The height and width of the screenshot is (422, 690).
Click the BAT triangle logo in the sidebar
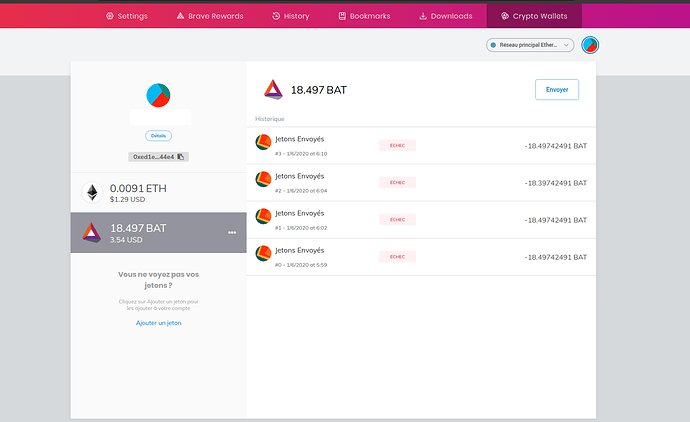click(92, 233)
